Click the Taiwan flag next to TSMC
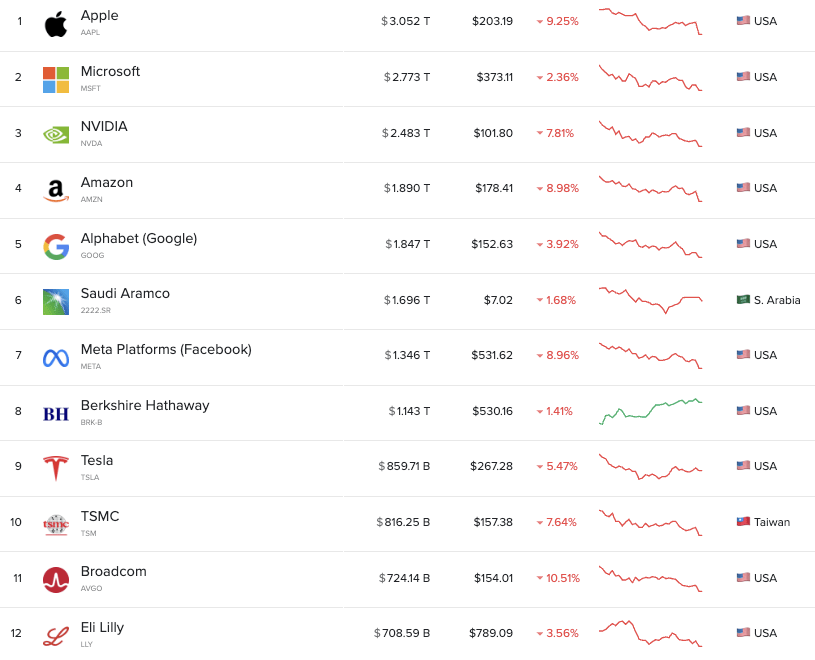This screenshot has height=660, width=815. pyautogui.click(x=743, y=521)
